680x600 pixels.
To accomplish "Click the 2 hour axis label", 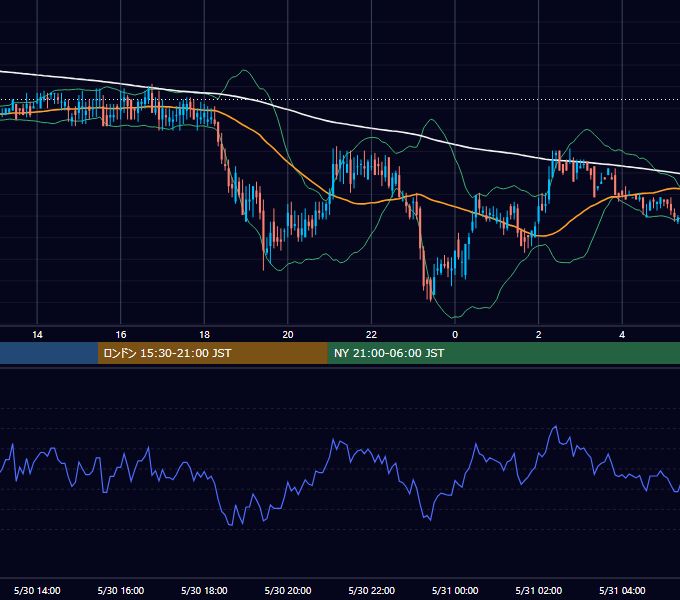I will point(538,335).
